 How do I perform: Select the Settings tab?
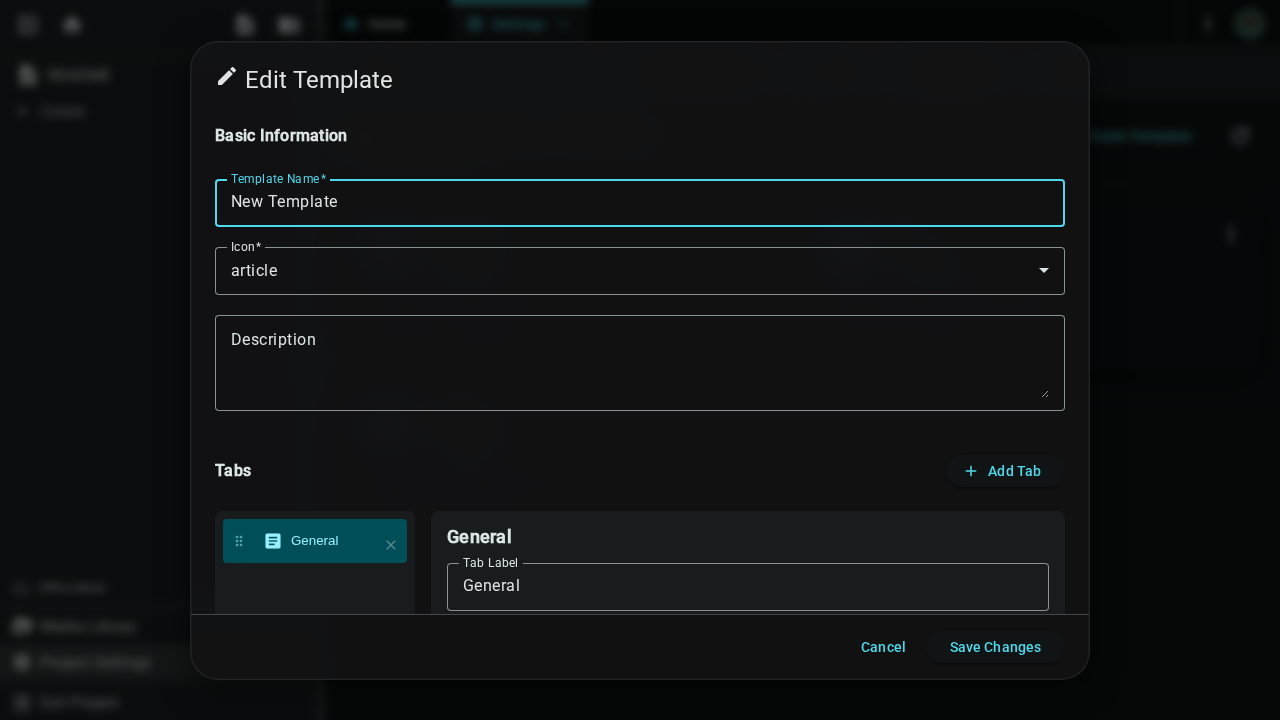(512, 24)
